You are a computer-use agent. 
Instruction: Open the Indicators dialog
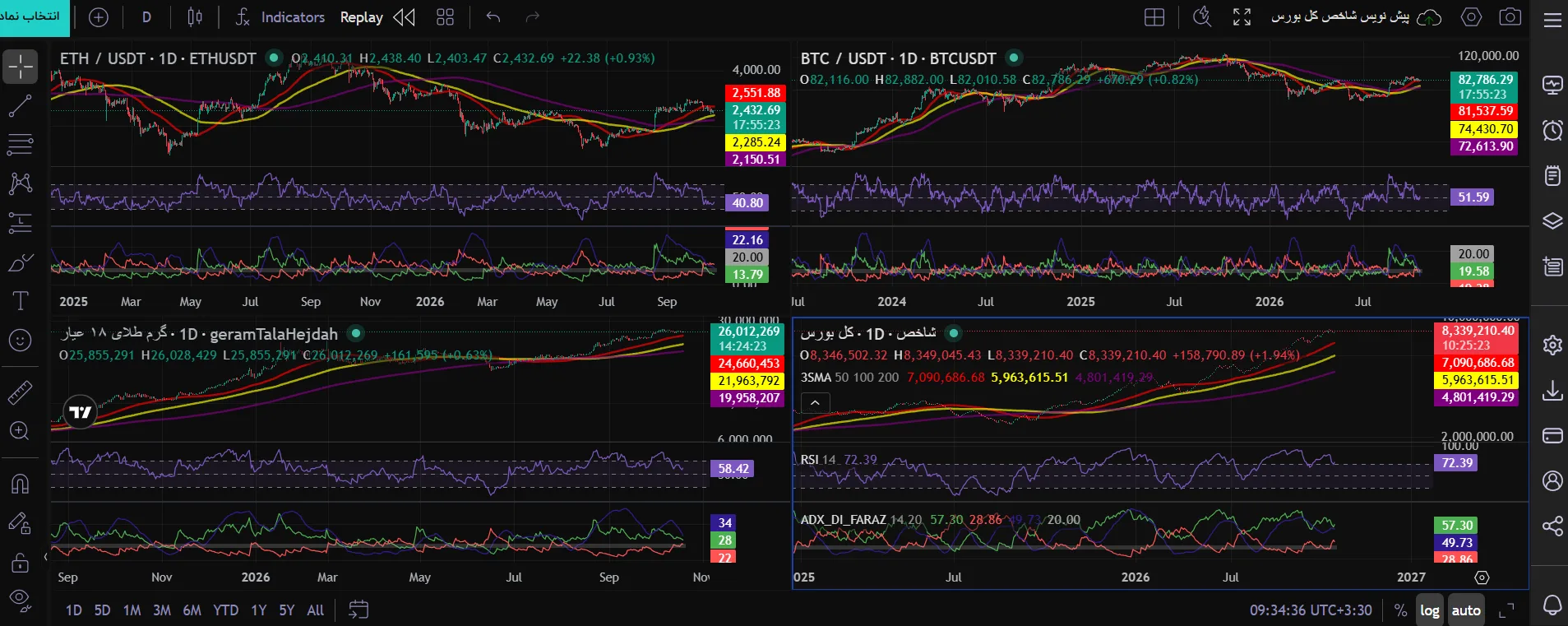point(280,17)
